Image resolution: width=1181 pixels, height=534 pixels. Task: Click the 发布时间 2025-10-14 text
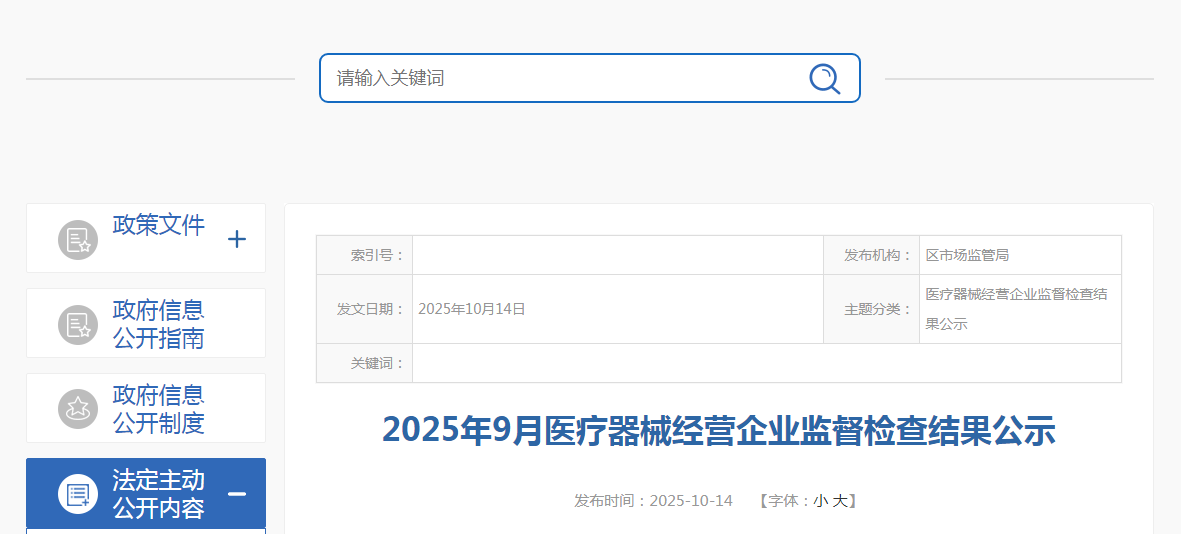(653, 501)
